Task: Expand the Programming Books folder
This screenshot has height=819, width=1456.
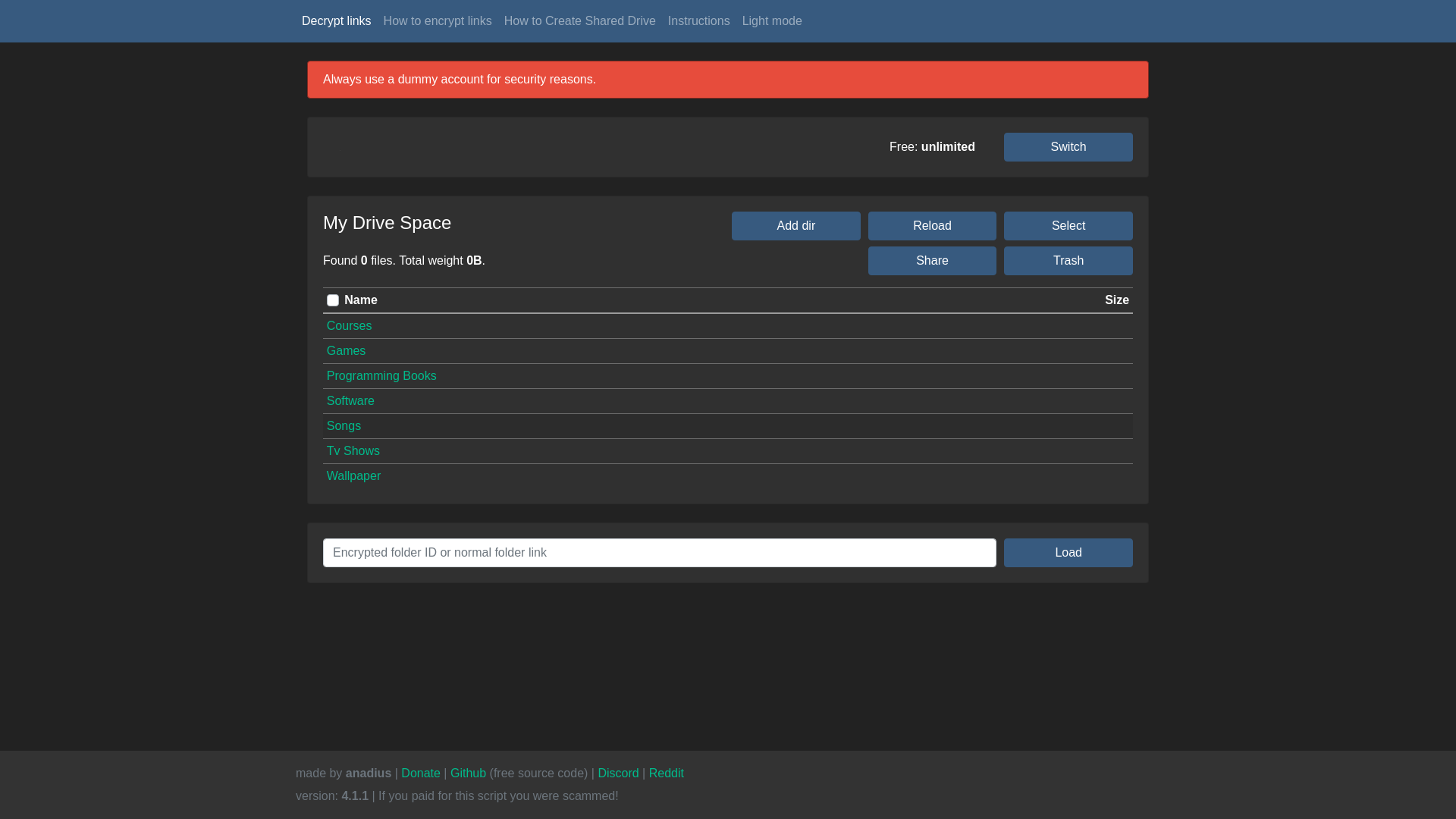Action: (382, 376)
